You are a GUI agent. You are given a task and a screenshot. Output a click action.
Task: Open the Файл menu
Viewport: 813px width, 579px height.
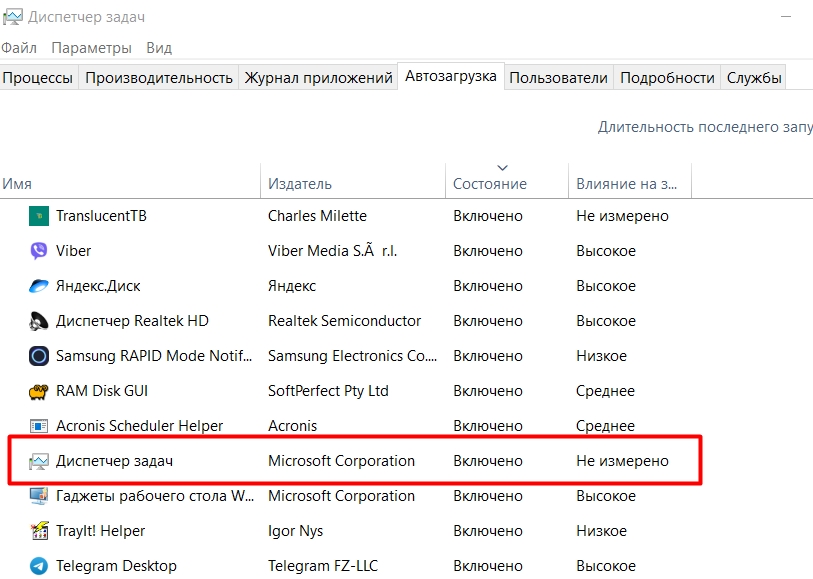pyautogui.click(x=19, y=48)
